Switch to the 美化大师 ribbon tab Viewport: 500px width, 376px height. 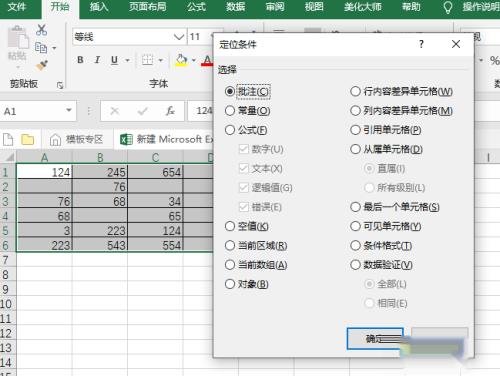click(363, 7)
